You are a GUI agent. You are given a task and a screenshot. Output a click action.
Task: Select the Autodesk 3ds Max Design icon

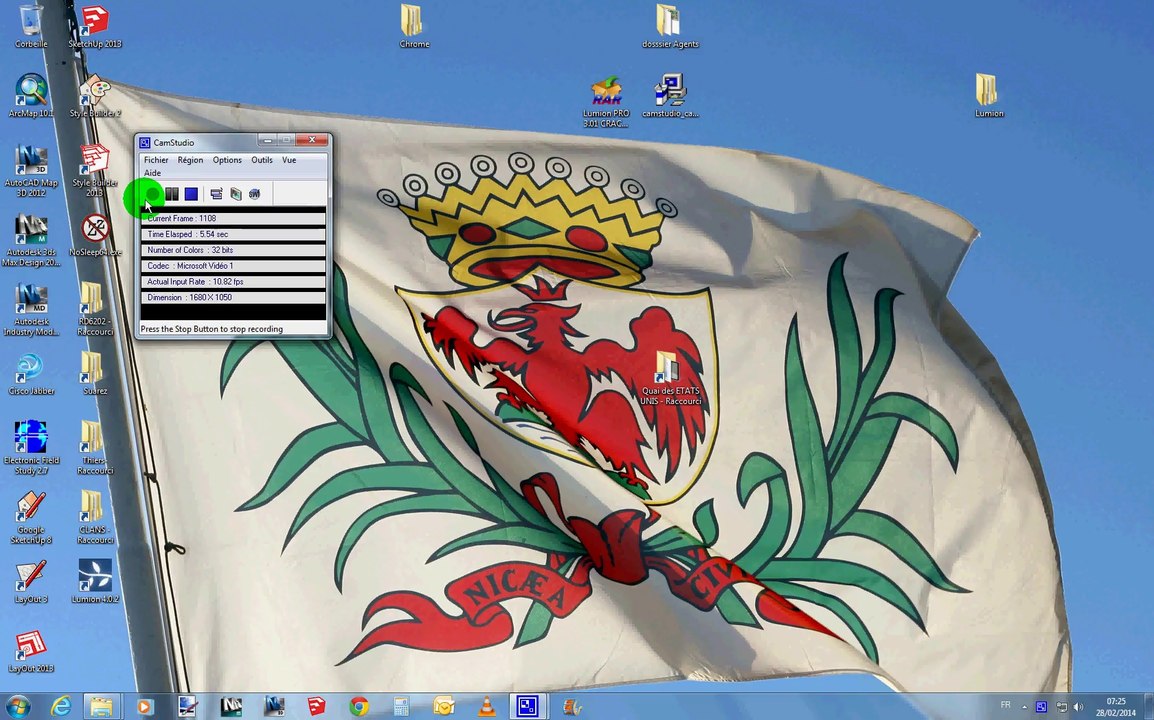tap(31, 240)
